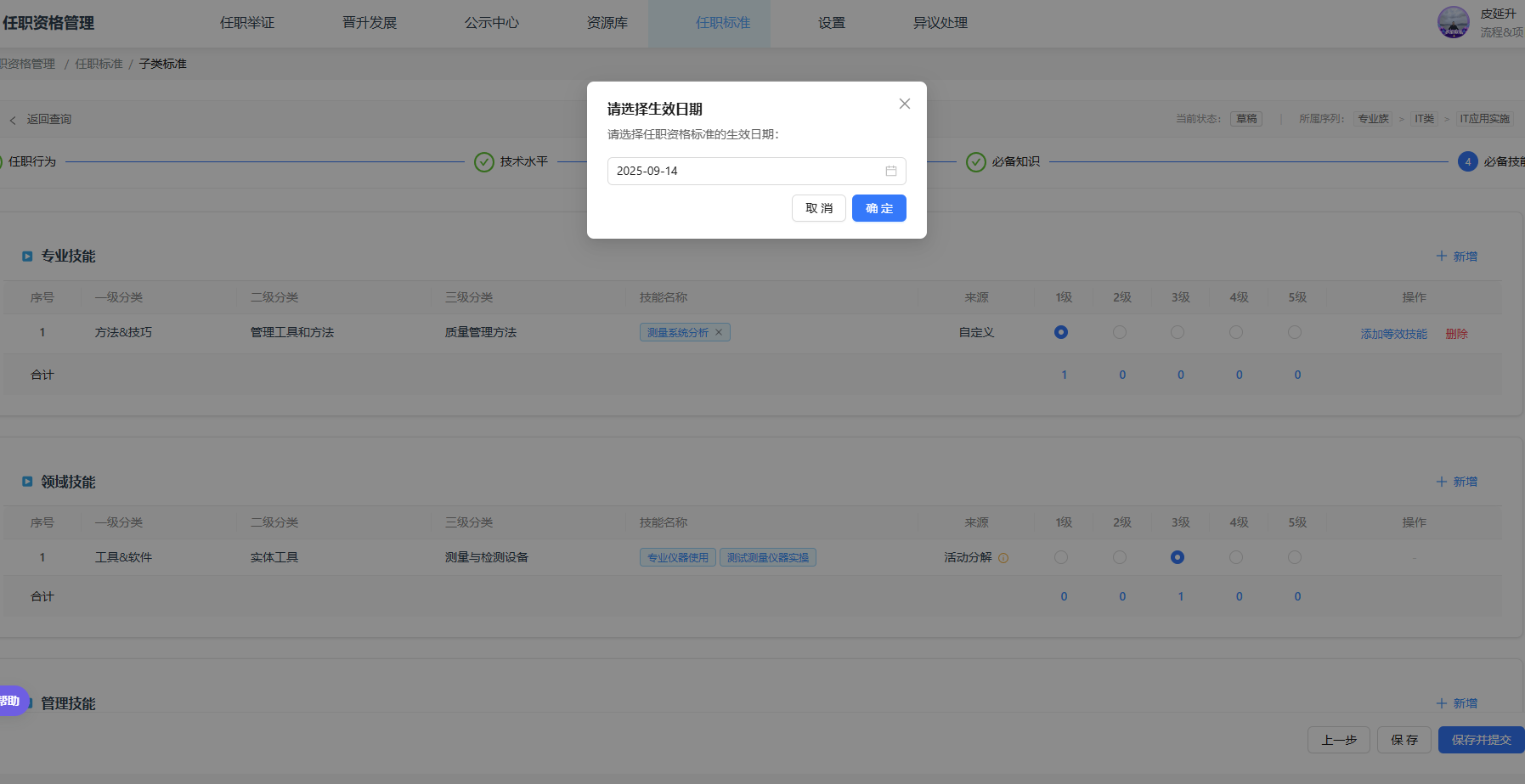Click info icon beside 活动分解

(1003, 558)
